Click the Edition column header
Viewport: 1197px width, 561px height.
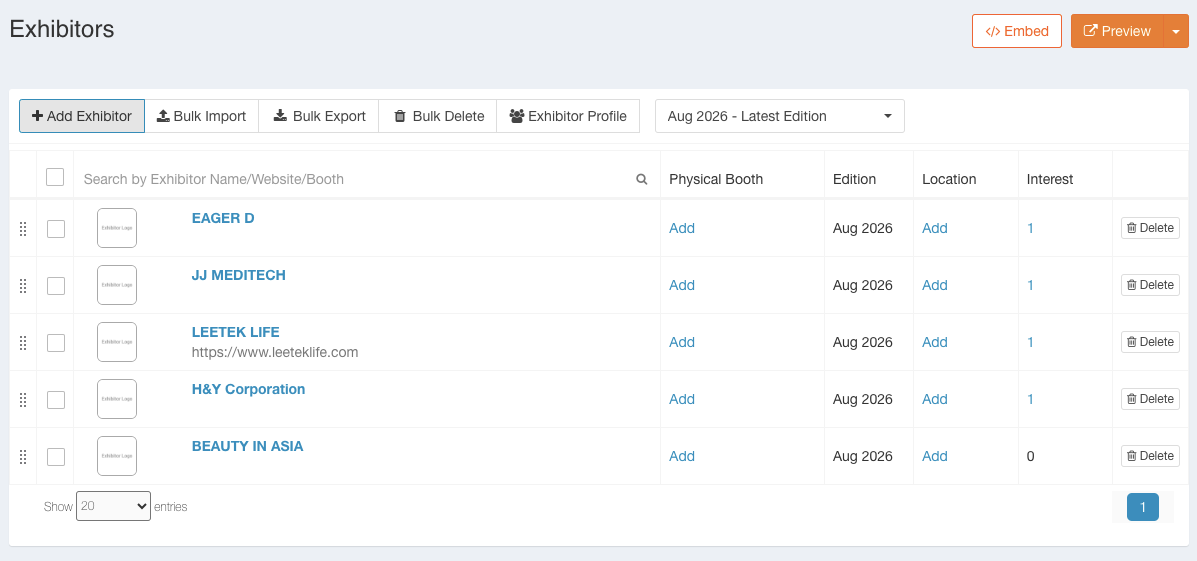click(854, 179)
